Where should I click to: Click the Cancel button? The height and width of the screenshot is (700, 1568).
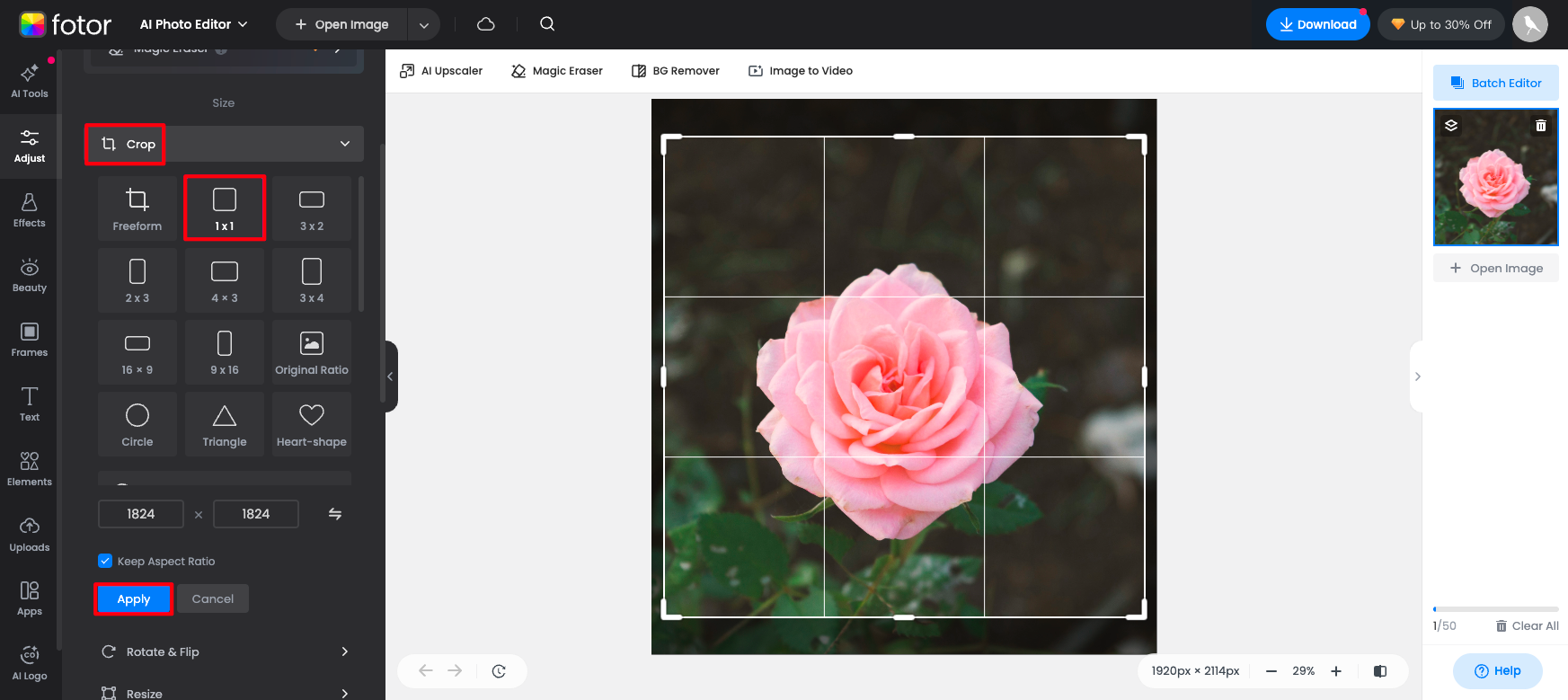point(213,598)
